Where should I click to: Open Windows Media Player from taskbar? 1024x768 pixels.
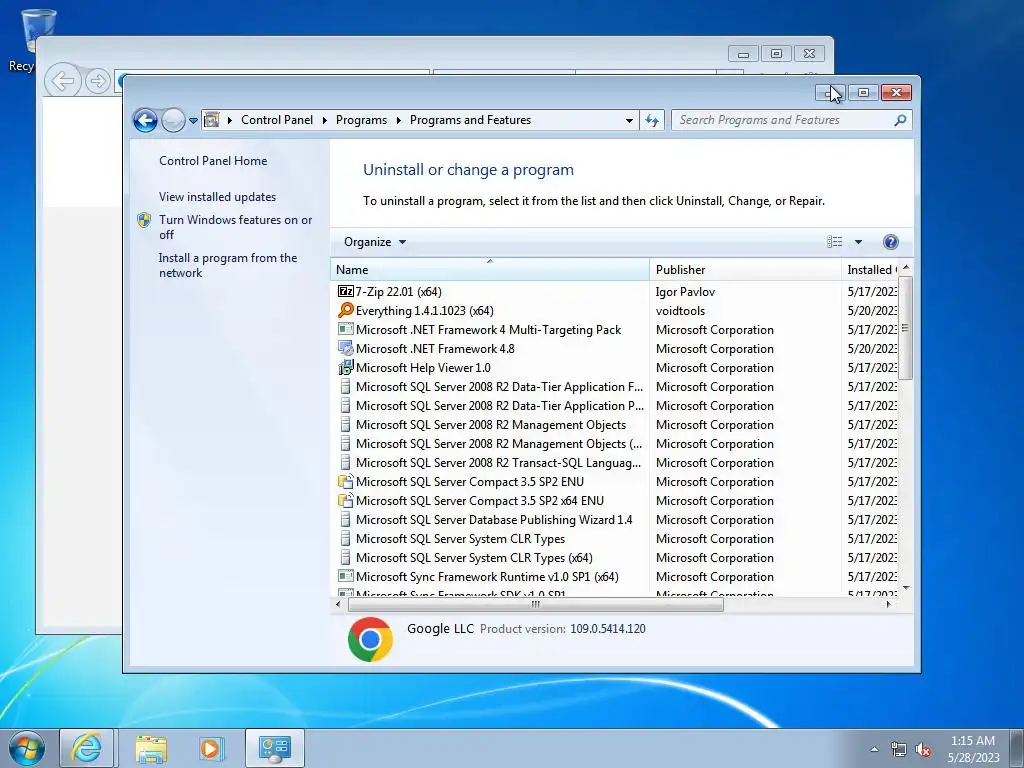point(210,748)
